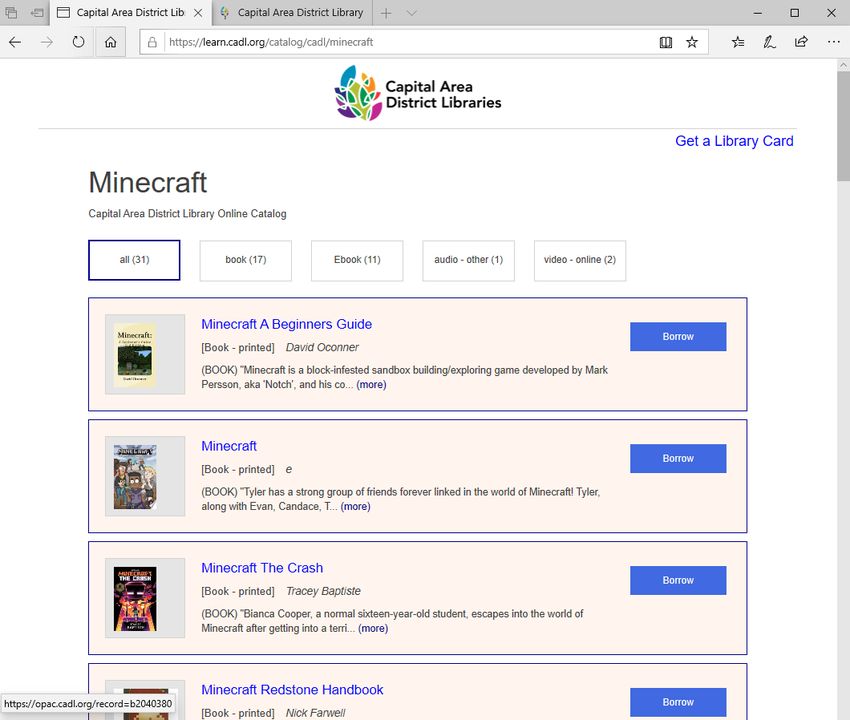This screenshot has height=720, width=850.
Task: Refresh the current page
Action: (x=79, y=42)
